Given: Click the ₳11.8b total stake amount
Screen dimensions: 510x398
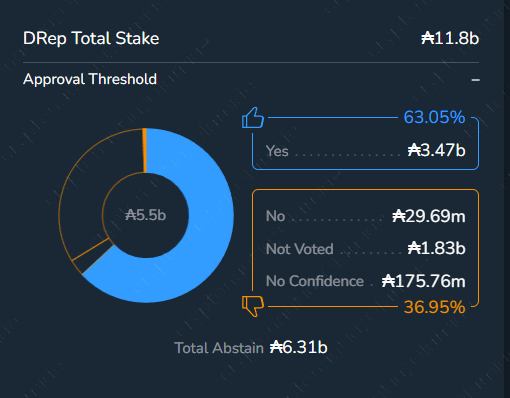Looking at the screenshot, I should (450, 38).
